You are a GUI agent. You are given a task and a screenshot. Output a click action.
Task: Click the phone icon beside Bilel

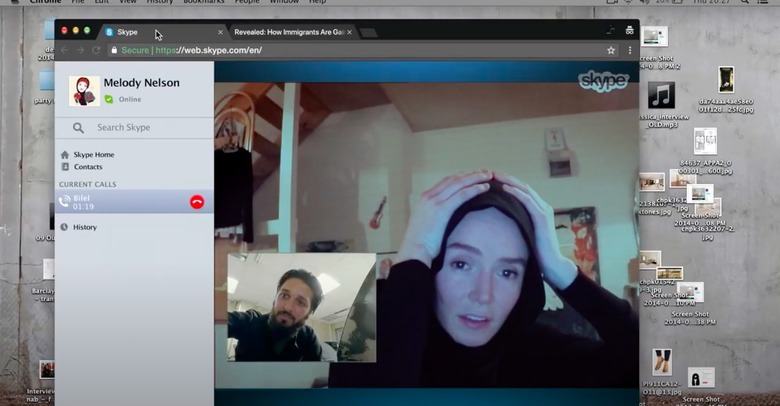tap(64, 202)
